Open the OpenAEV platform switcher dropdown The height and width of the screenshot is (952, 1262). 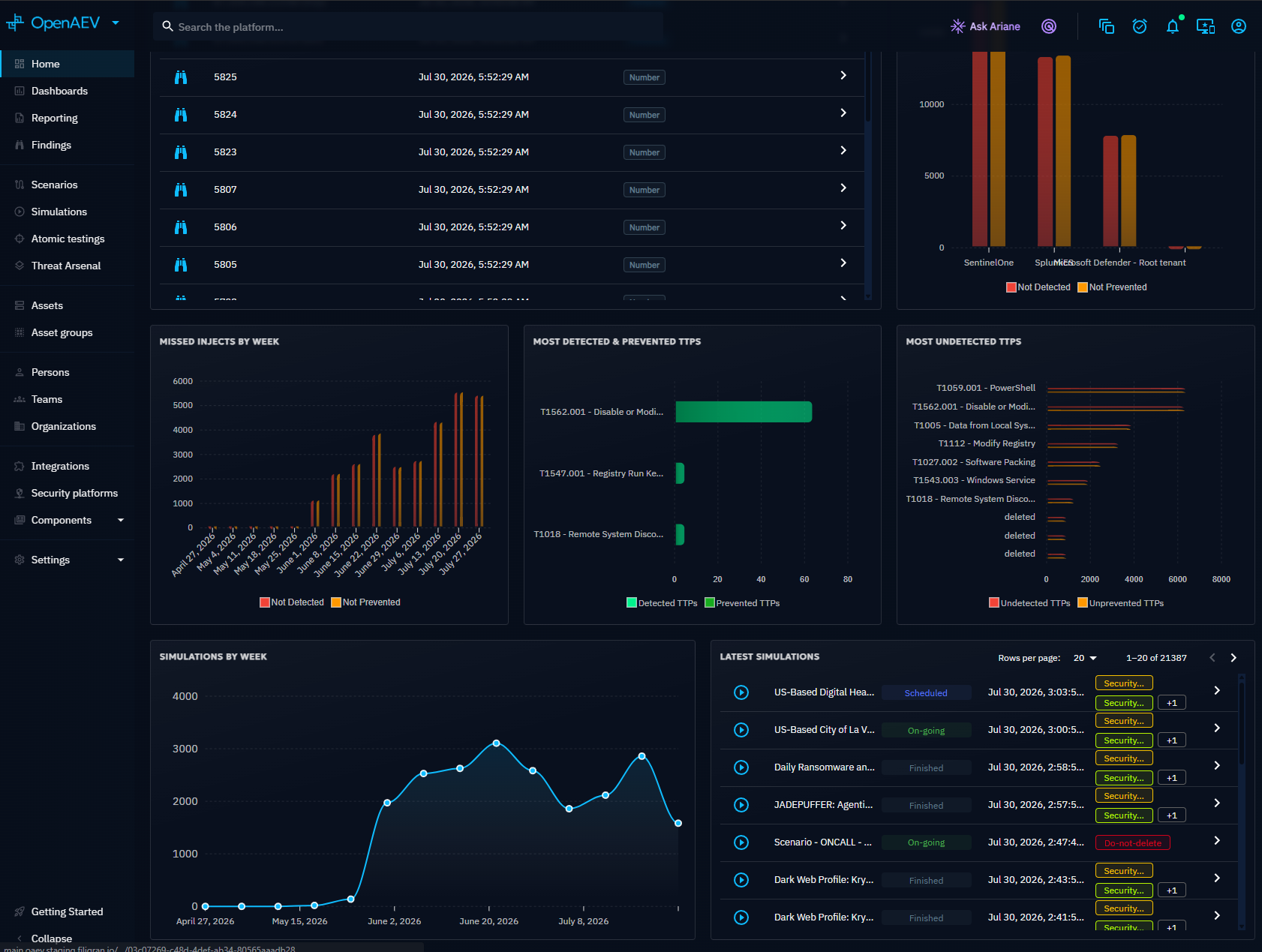[x=116, y=23]
